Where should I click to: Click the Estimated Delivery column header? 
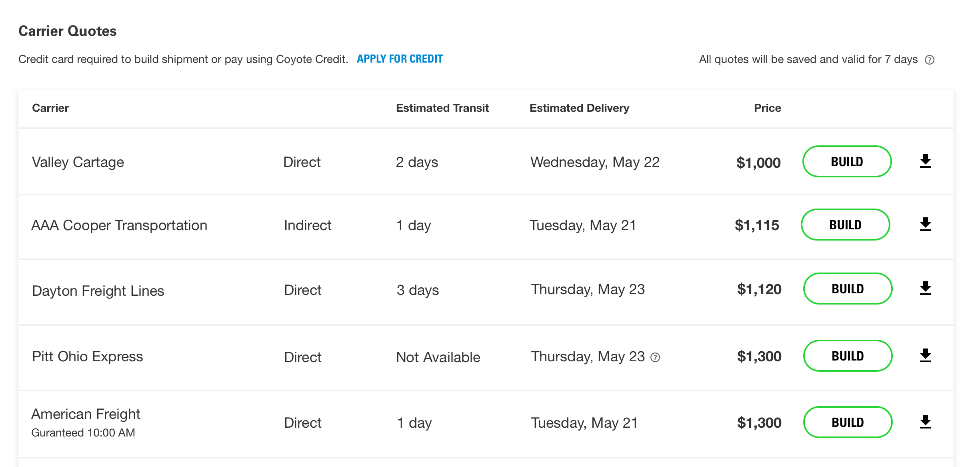pyautogui.click(x=579, y=108)
